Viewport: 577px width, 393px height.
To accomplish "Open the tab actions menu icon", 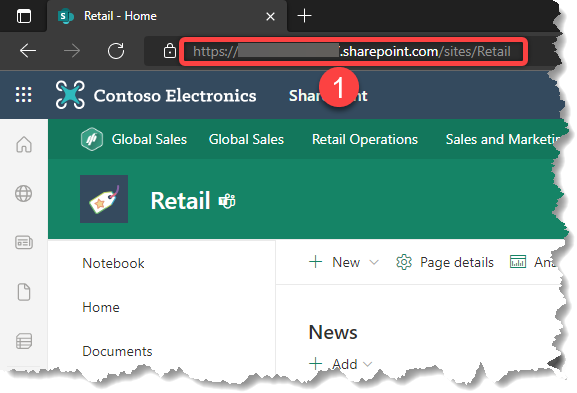I will 24,16.
